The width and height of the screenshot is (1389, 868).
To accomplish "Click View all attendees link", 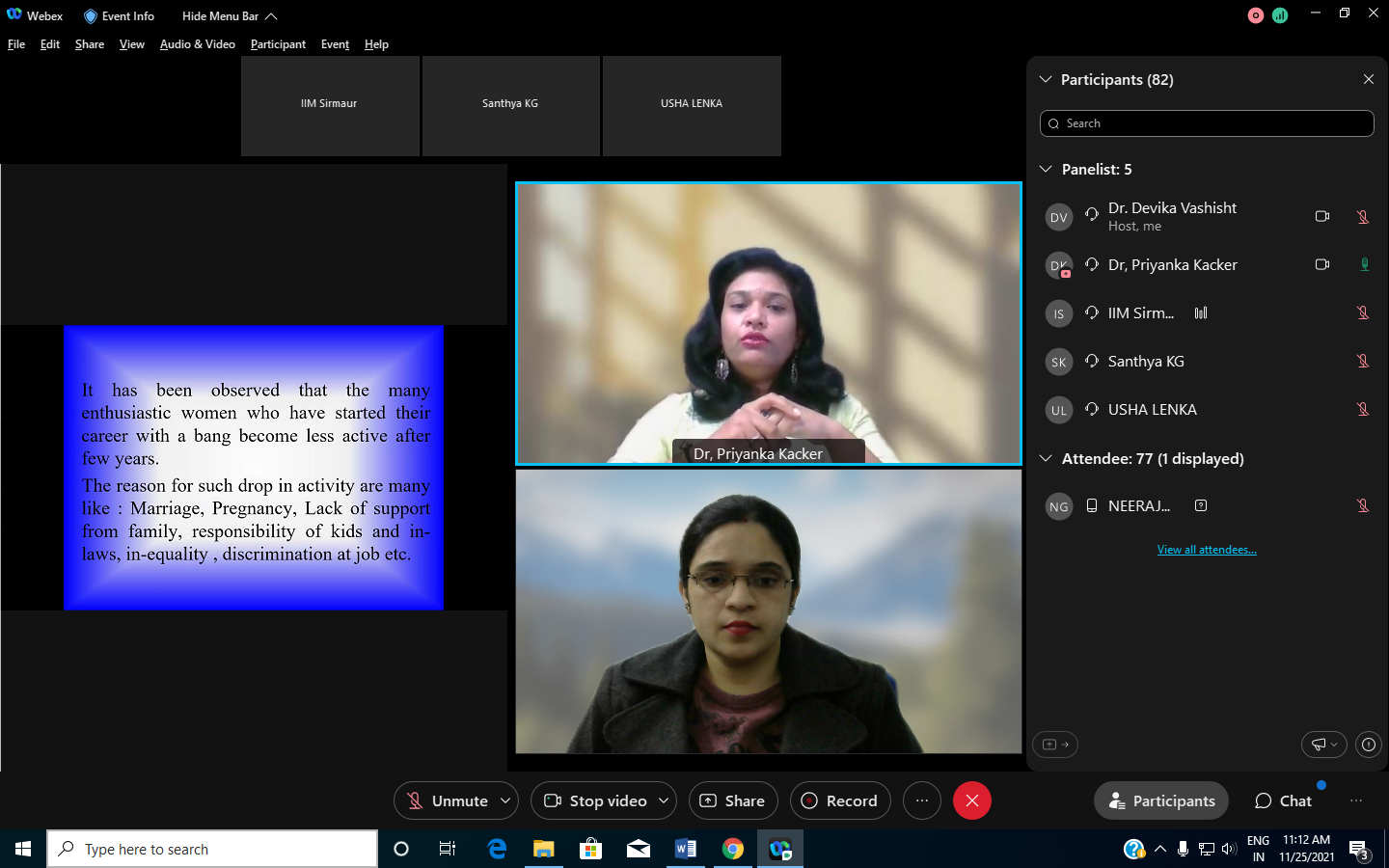I will coord(1207,550).
